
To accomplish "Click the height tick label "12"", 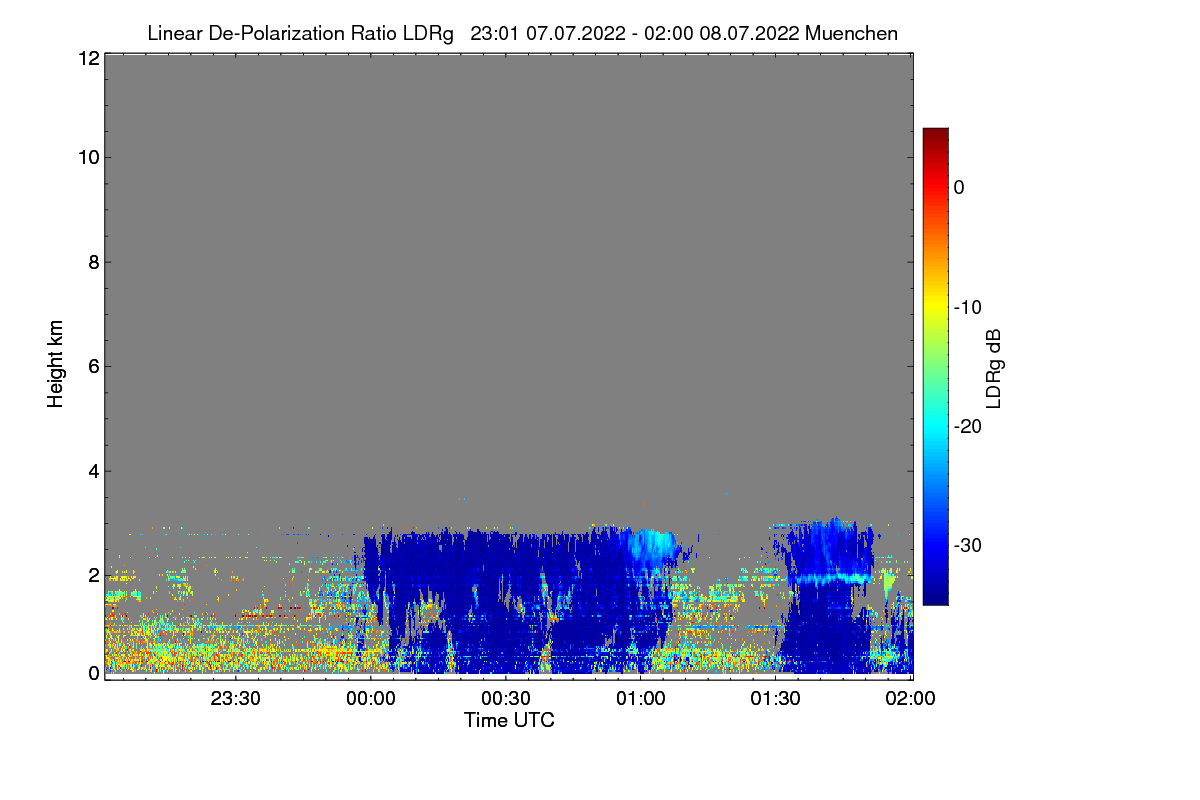I will [x=87, y=58].
